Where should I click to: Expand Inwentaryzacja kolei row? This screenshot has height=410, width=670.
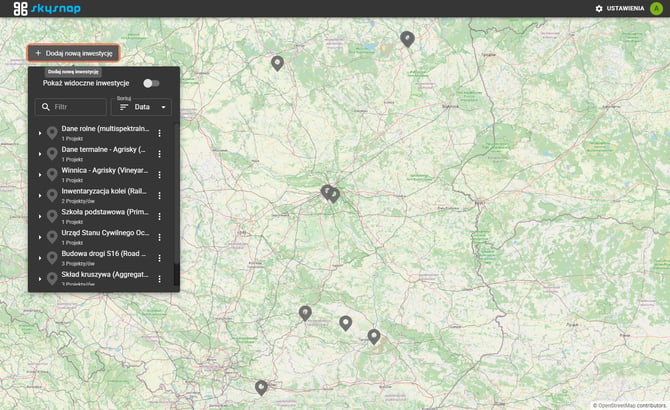(40, 196)
